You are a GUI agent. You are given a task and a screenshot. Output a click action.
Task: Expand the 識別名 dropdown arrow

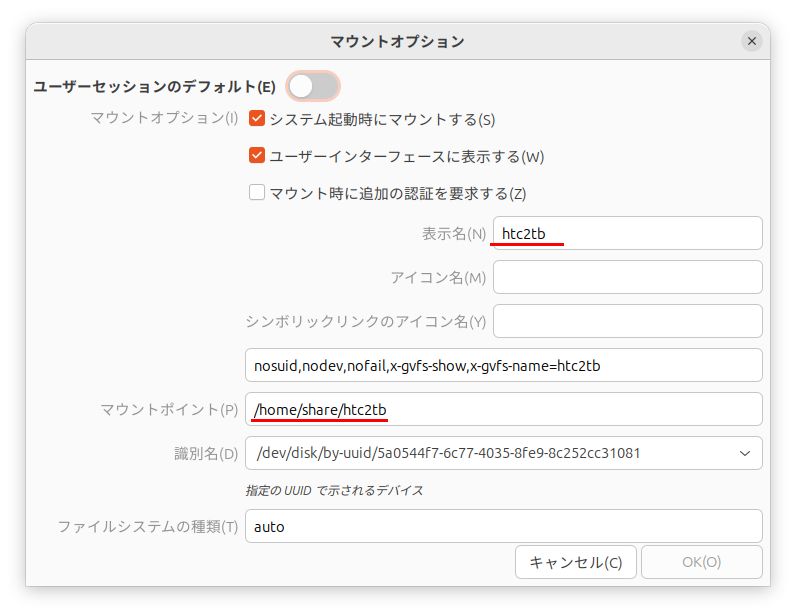click(x=744, y=453)
